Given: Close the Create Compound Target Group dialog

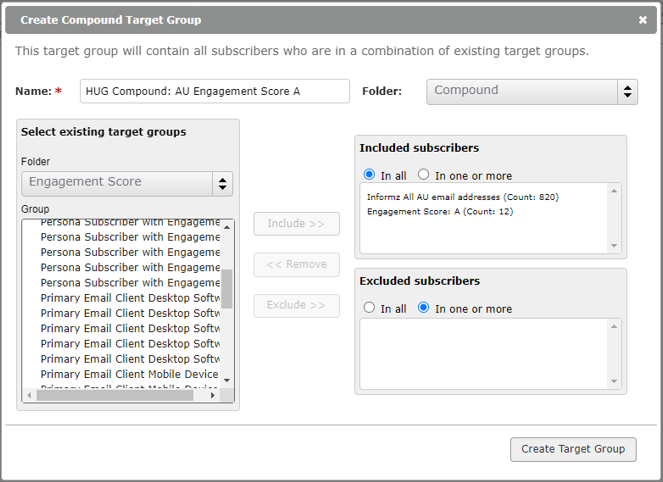Looking at the screenshot, I should coord(643,20).
